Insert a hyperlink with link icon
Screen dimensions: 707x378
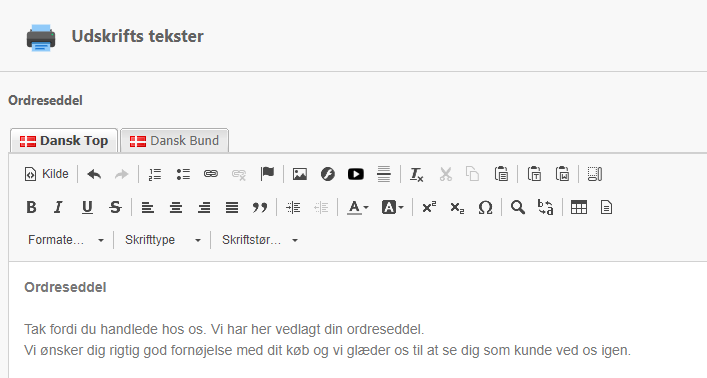(x=211, y=174)
